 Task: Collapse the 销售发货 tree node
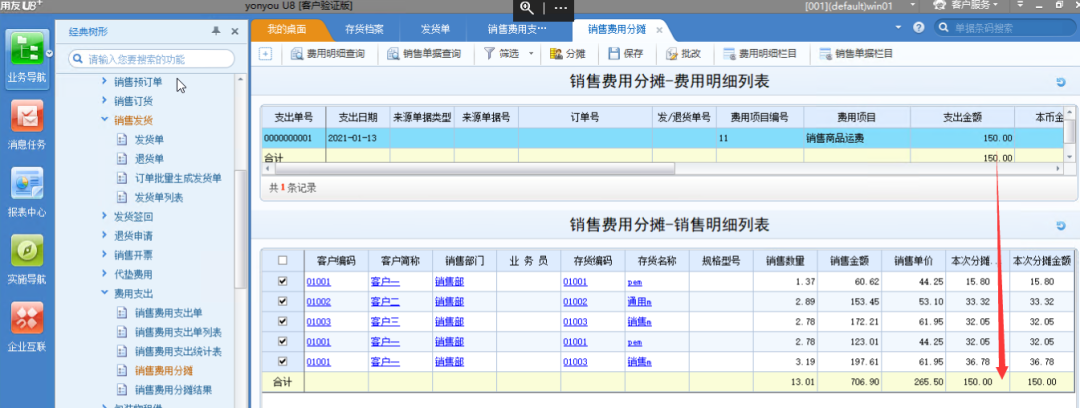pos(104,120)
